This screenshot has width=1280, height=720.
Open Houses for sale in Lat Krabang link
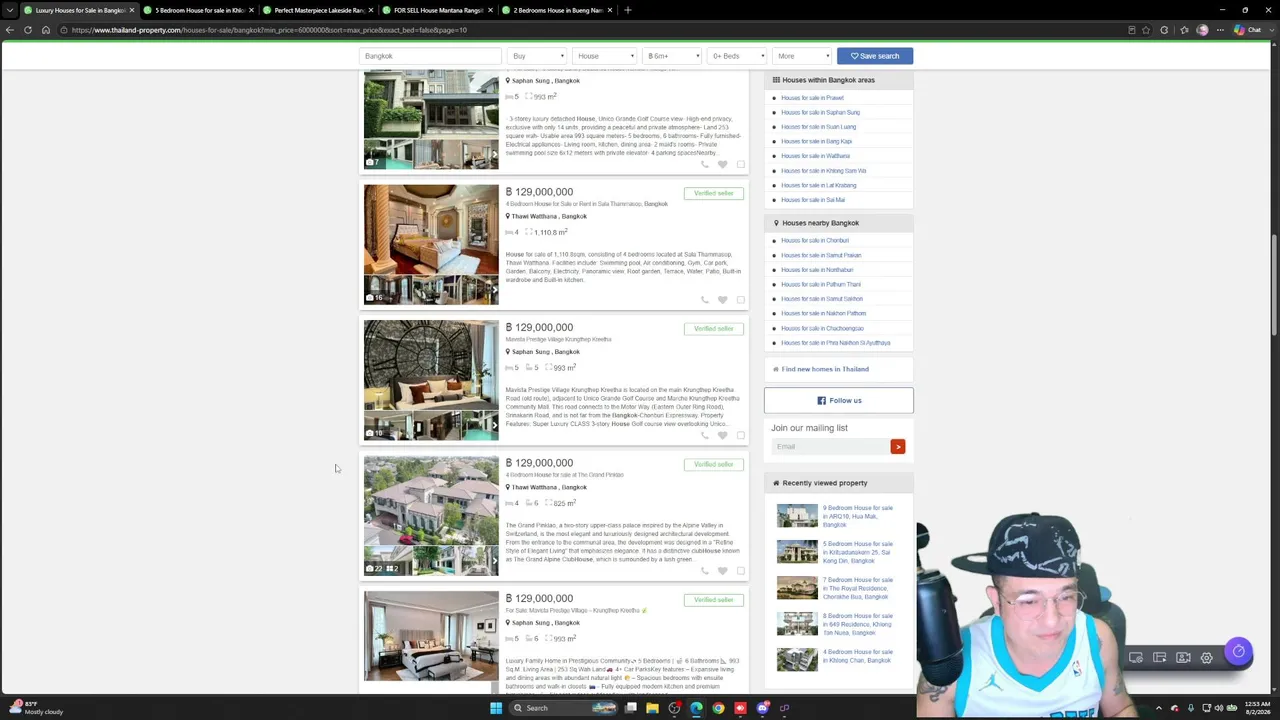click(819, 185)
